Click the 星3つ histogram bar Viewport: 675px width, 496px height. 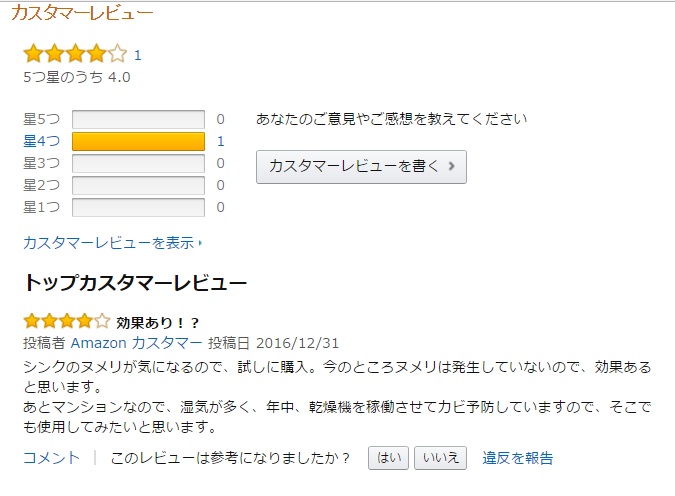[x=138, y=164]
